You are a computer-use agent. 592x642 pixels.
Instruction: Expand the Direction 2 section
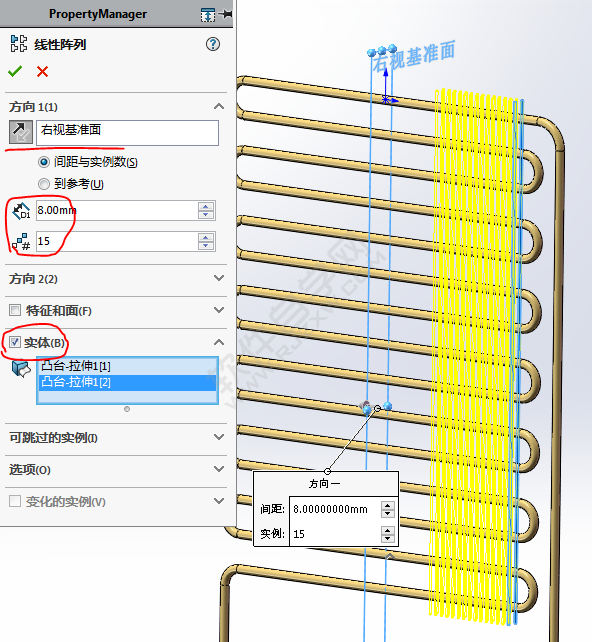(219, 278)
